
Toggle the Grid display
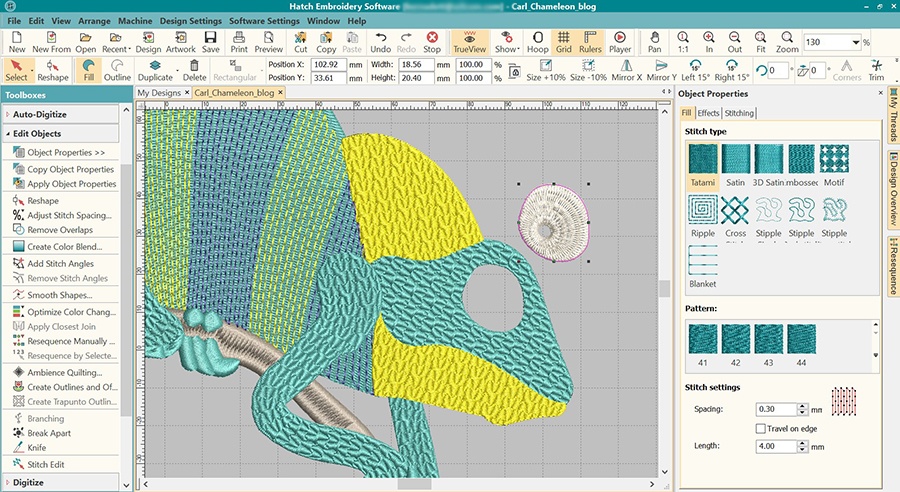pos(564,41)
